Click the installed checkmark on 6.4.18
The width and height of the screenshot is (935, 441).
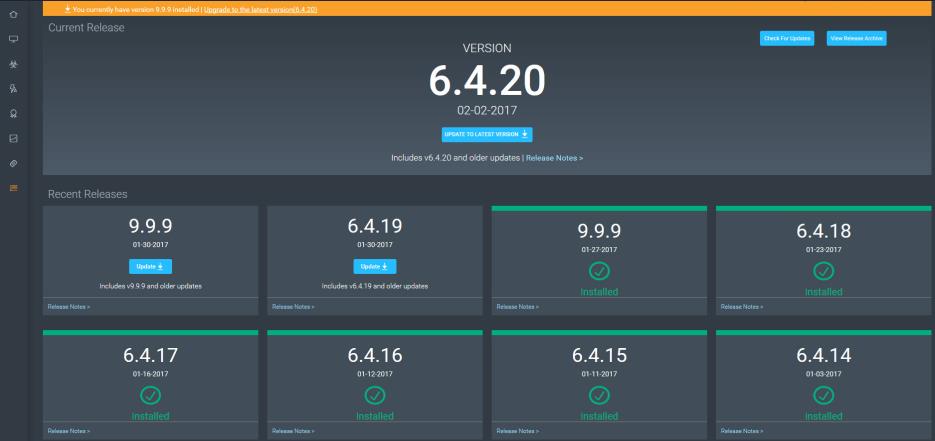[823, 271]
